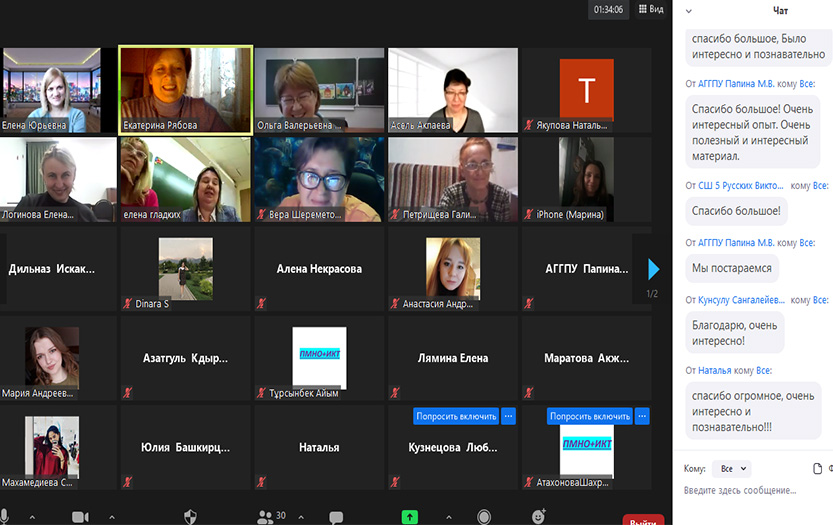Open the Reactions smiley icon
Image resolution: width=833 pixels, height=525 pixels.
[539, 516]
